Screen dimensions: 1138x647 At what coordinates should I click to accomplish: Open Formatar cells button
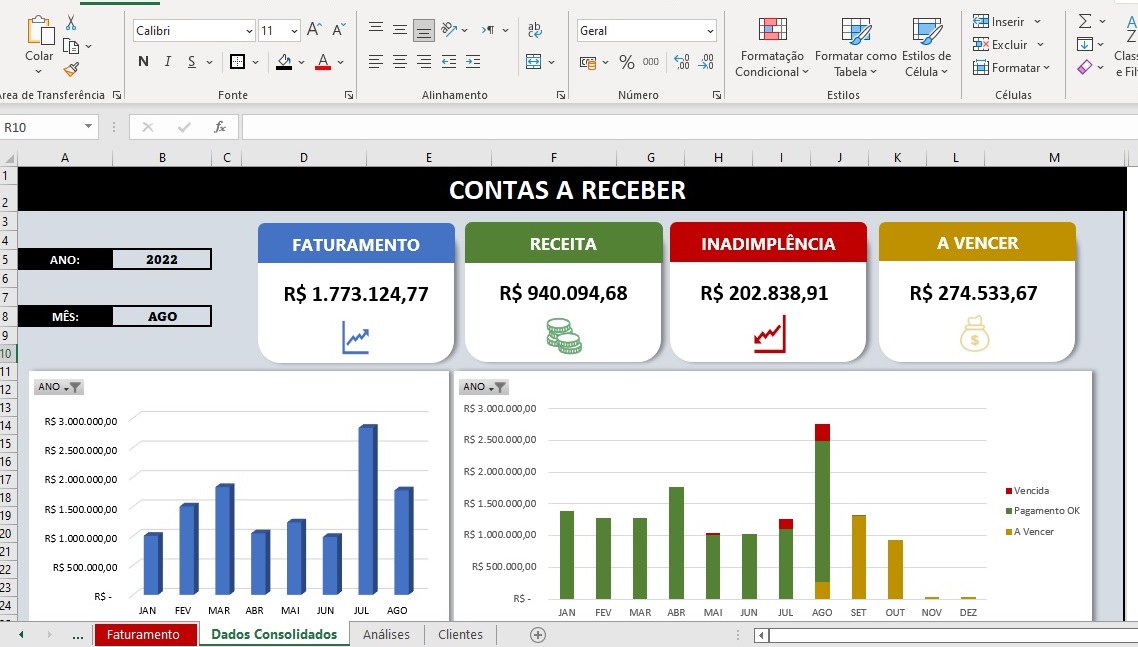click(1012, 68)
